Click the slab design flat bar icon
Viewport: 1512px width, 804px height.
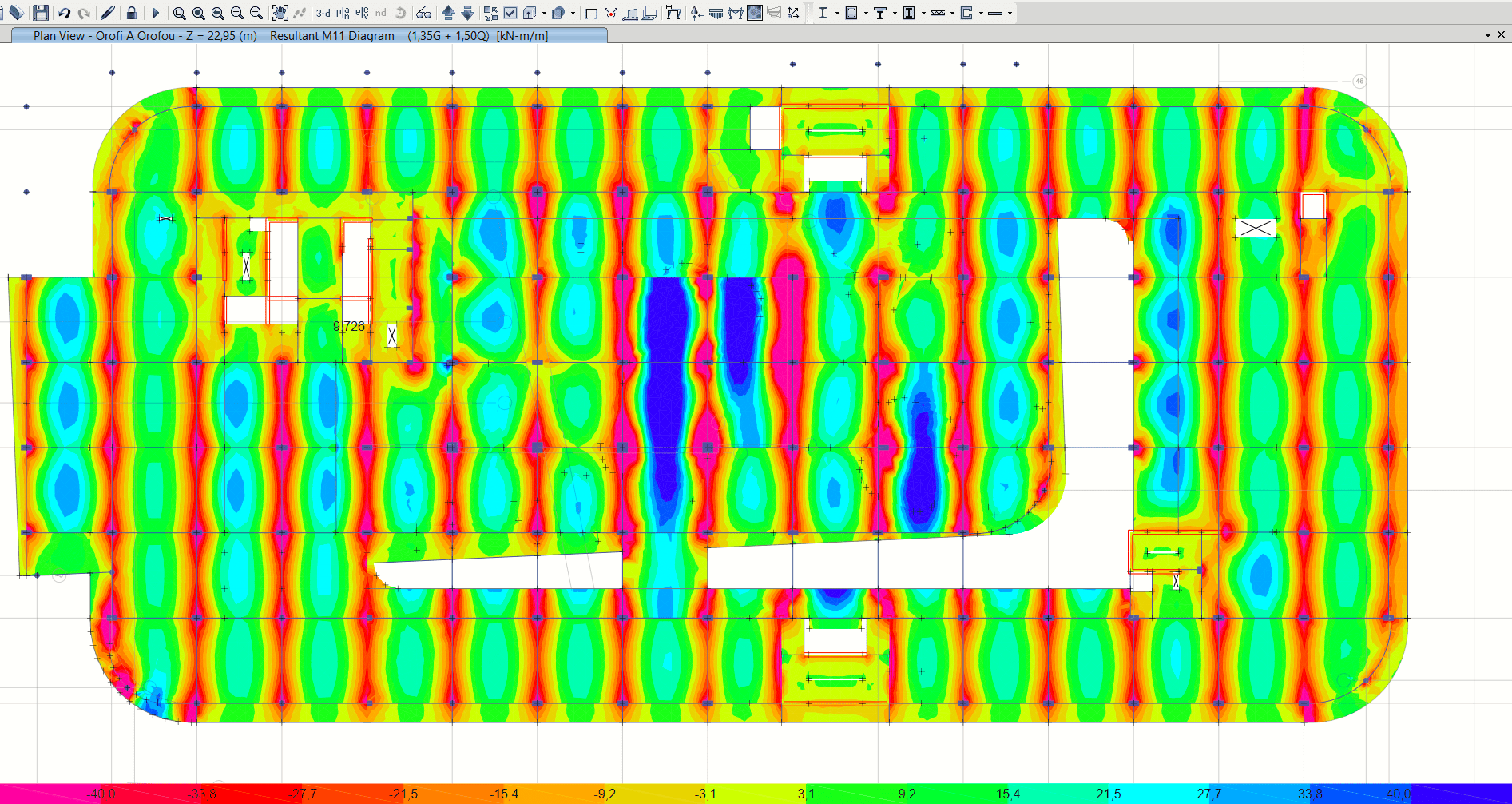point(995,13)
